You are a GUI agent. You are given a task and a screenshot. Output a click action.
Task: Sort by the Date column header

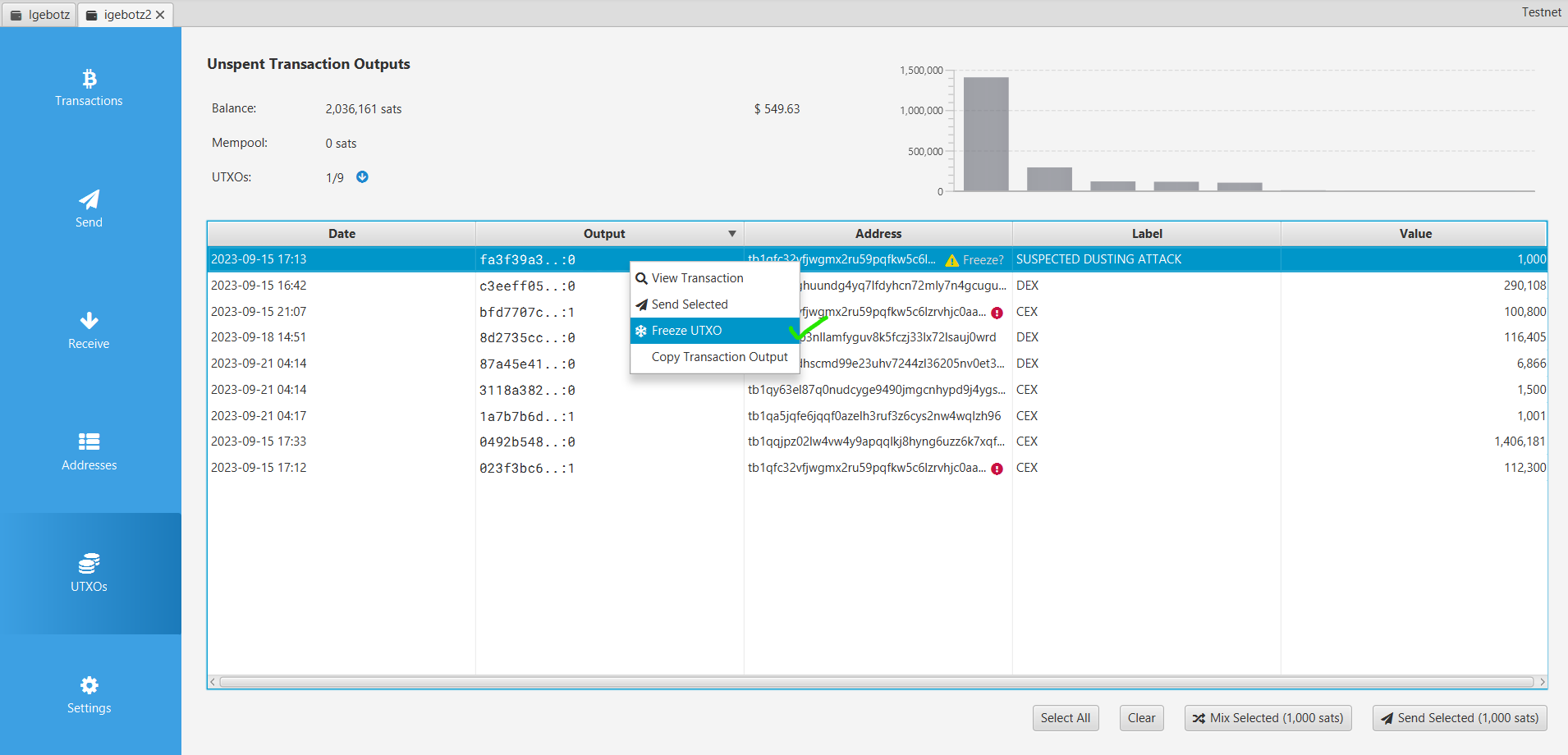click(342, 234)
